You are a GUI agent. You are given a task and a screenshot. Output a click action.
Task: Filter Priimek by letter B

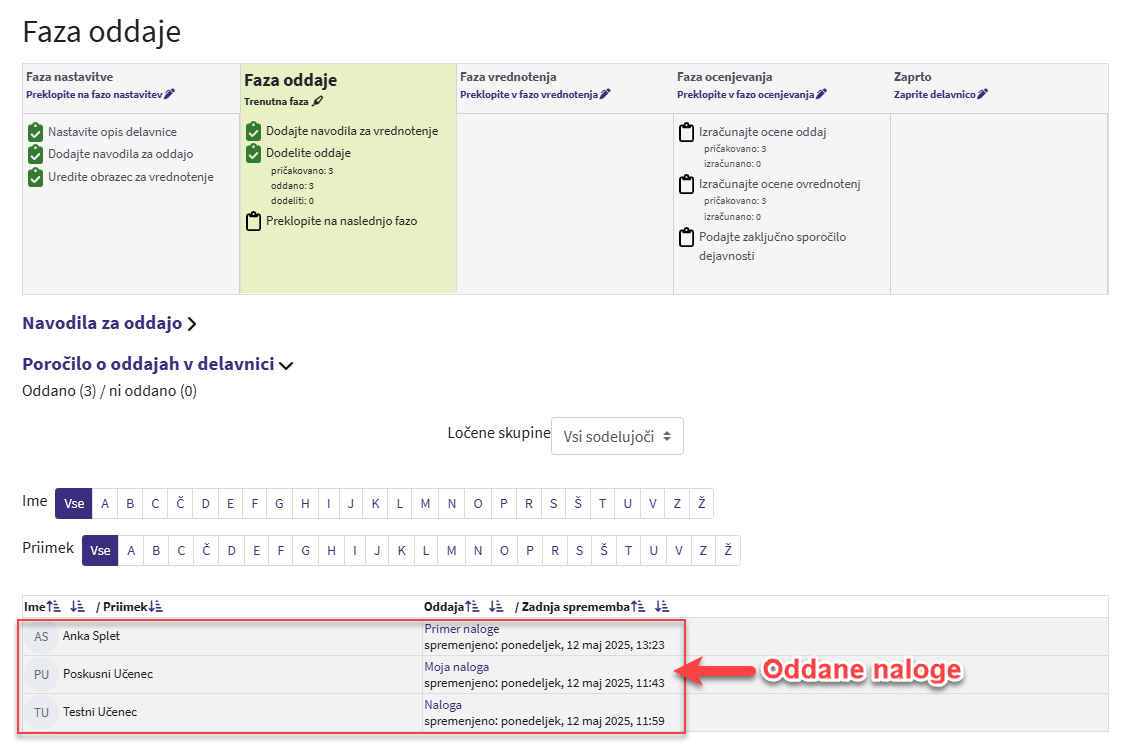click(156, 551)
